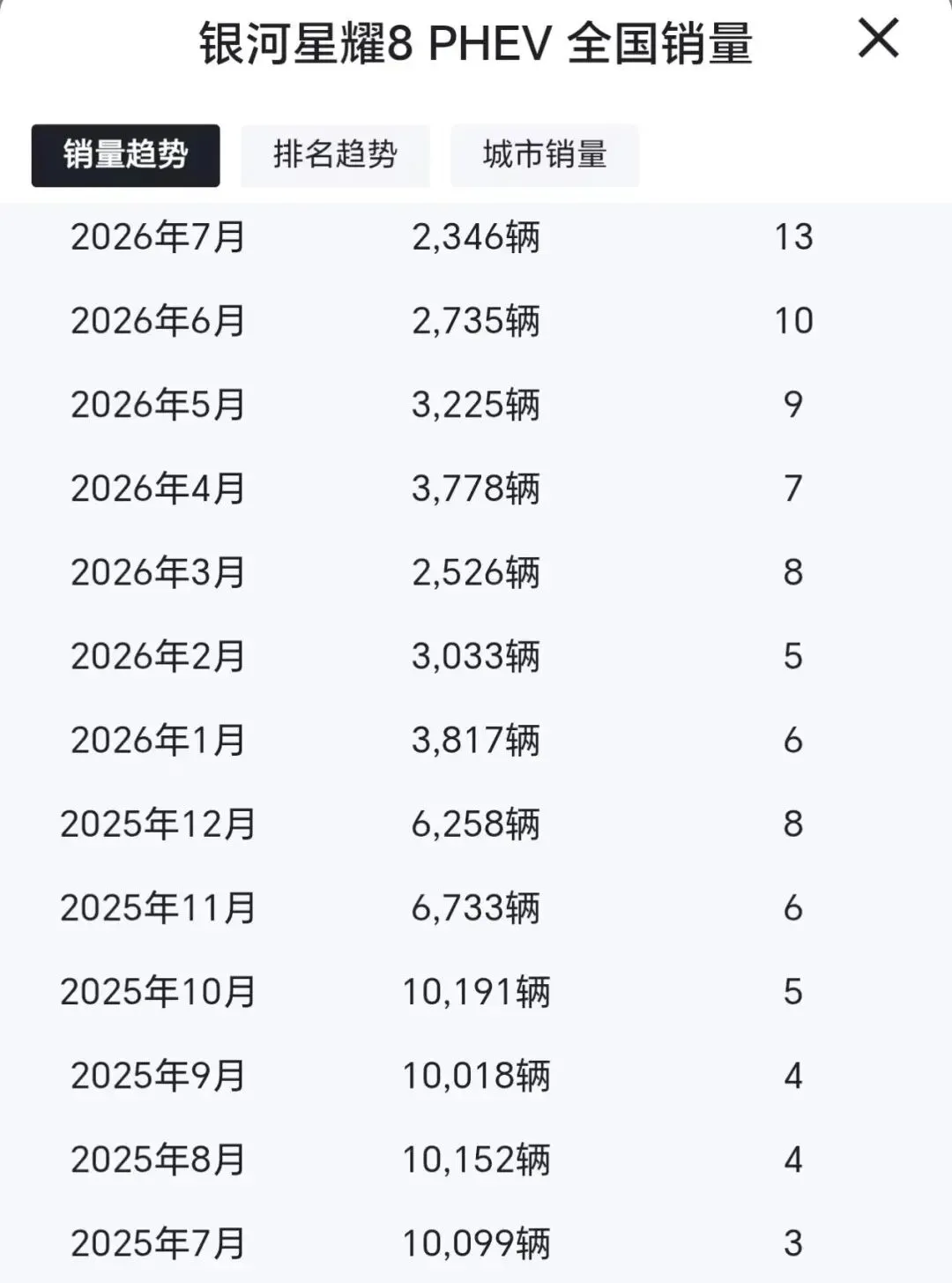The image size is (952, 1283).
Task: Click the 10,018辆 September sales
Action: point(476,1076)
